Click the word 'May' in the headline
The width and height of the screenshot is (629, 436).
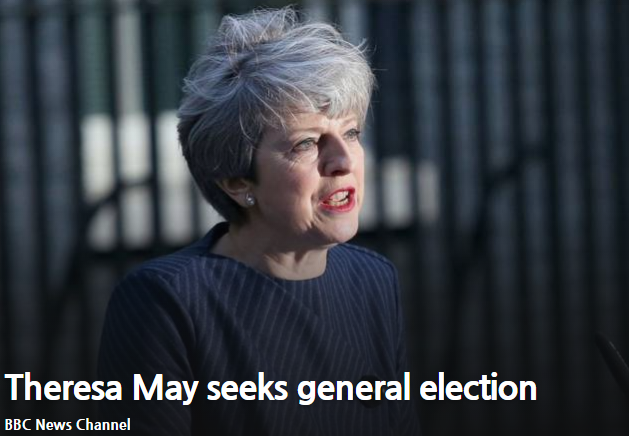164,388
